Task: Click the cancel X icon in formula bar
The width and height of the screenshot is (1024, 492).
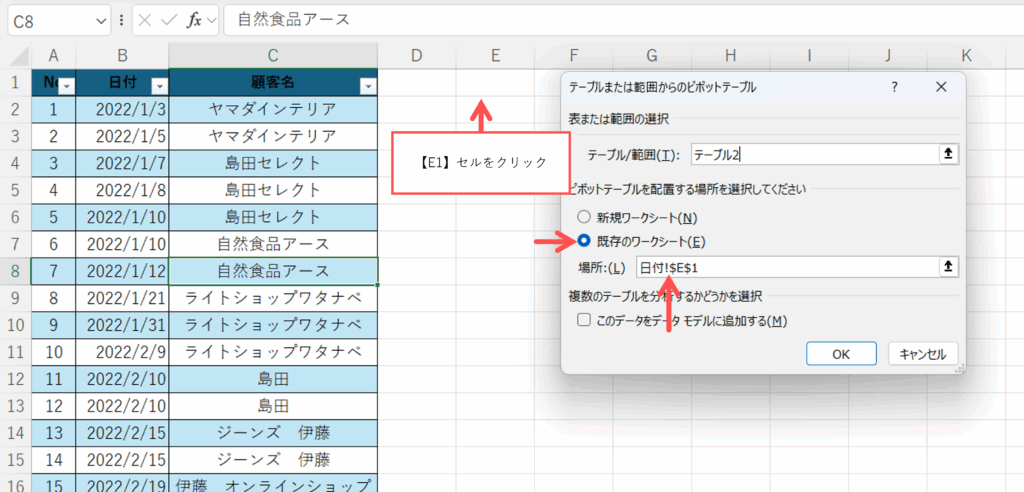Action: 146,20
